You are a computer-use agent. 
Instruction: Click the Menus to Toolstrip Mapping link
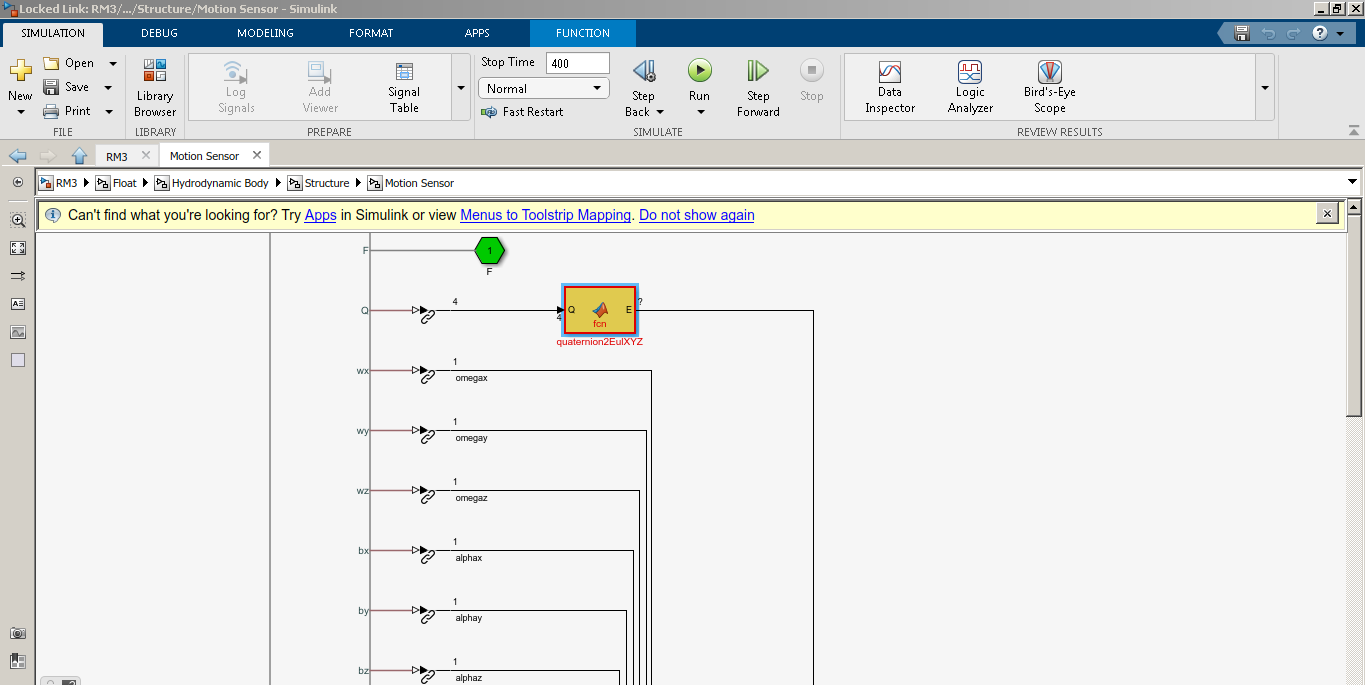[545, 214]
